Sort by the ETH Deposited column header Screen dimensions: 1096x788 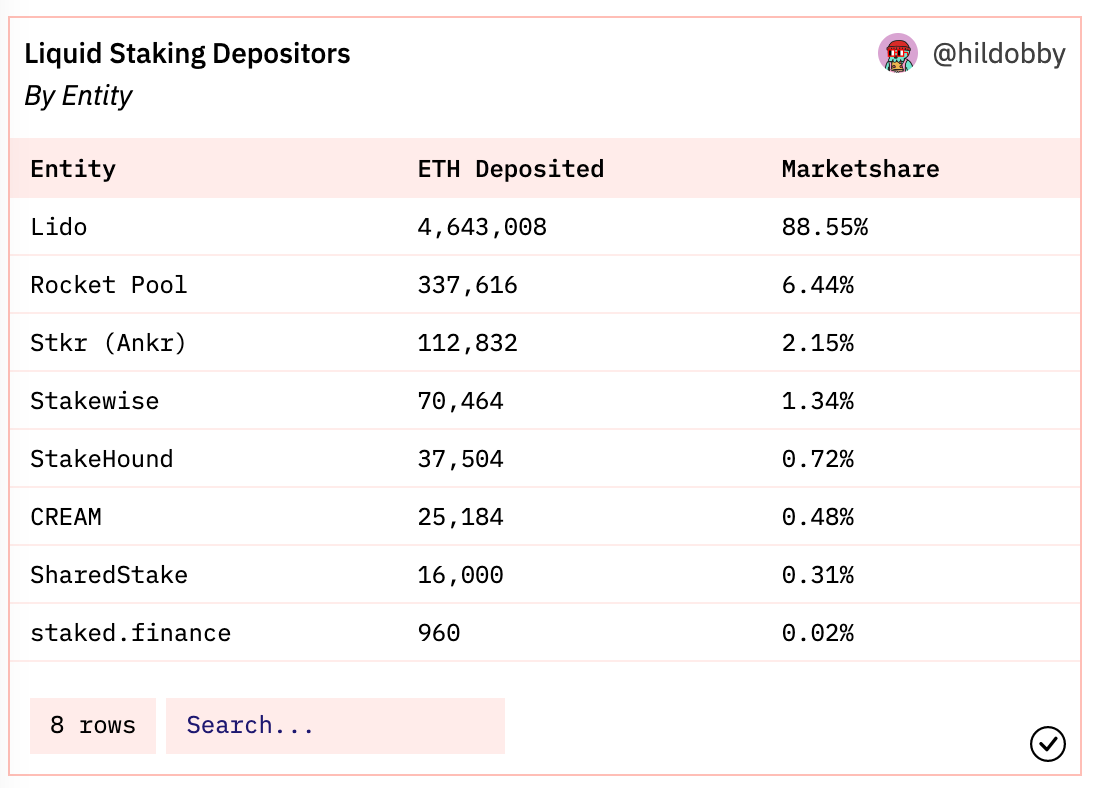point(511,169)
